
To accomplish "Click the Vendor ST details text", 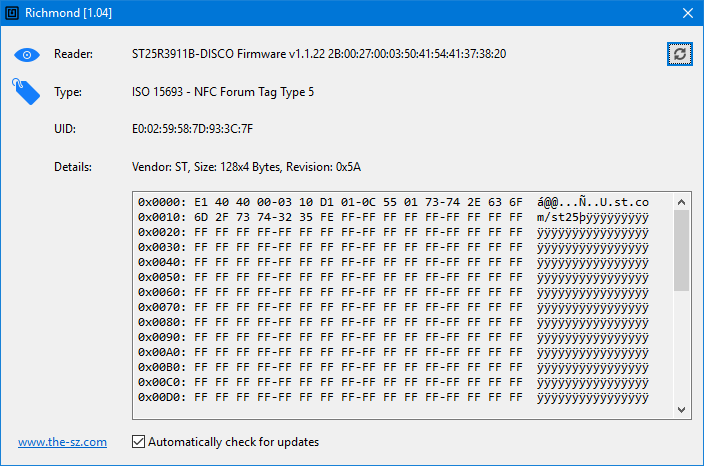I will pos(246,167).
